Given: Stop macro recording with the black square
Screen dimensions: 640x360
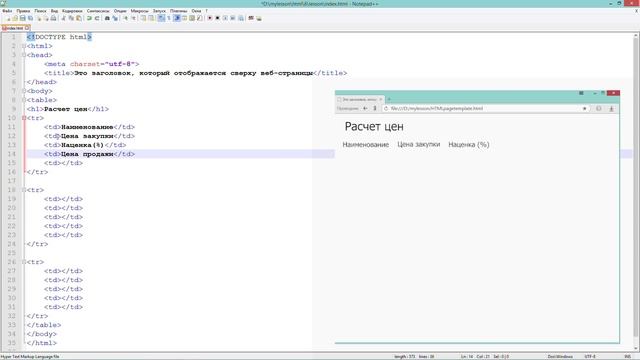Looking at the screenshot, I should point(218,18).
